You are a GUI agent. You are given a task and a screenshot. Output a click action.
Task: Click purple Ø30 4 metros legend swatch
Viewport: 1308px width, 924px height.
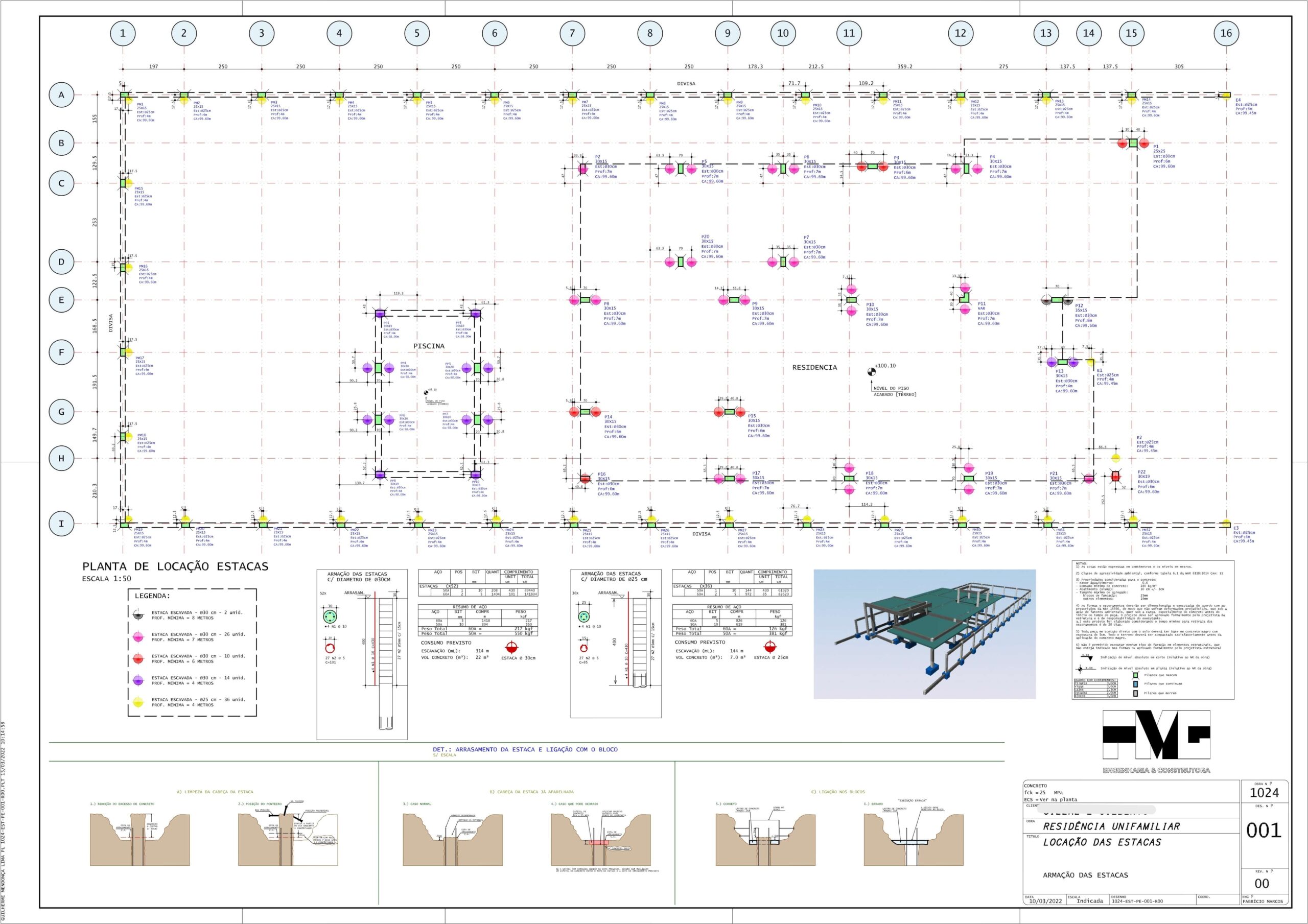point(138,681)
